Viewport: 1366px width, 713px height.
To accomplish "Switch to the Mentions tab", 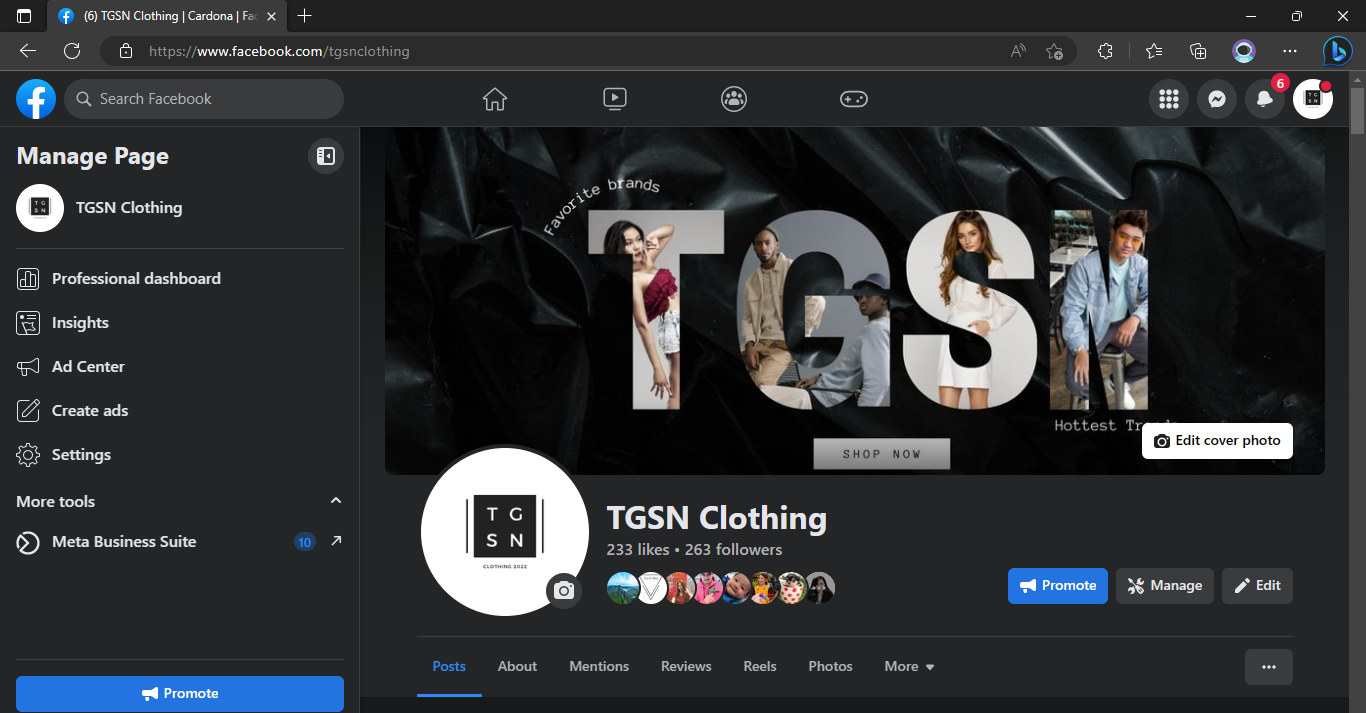I will [599, 666].
